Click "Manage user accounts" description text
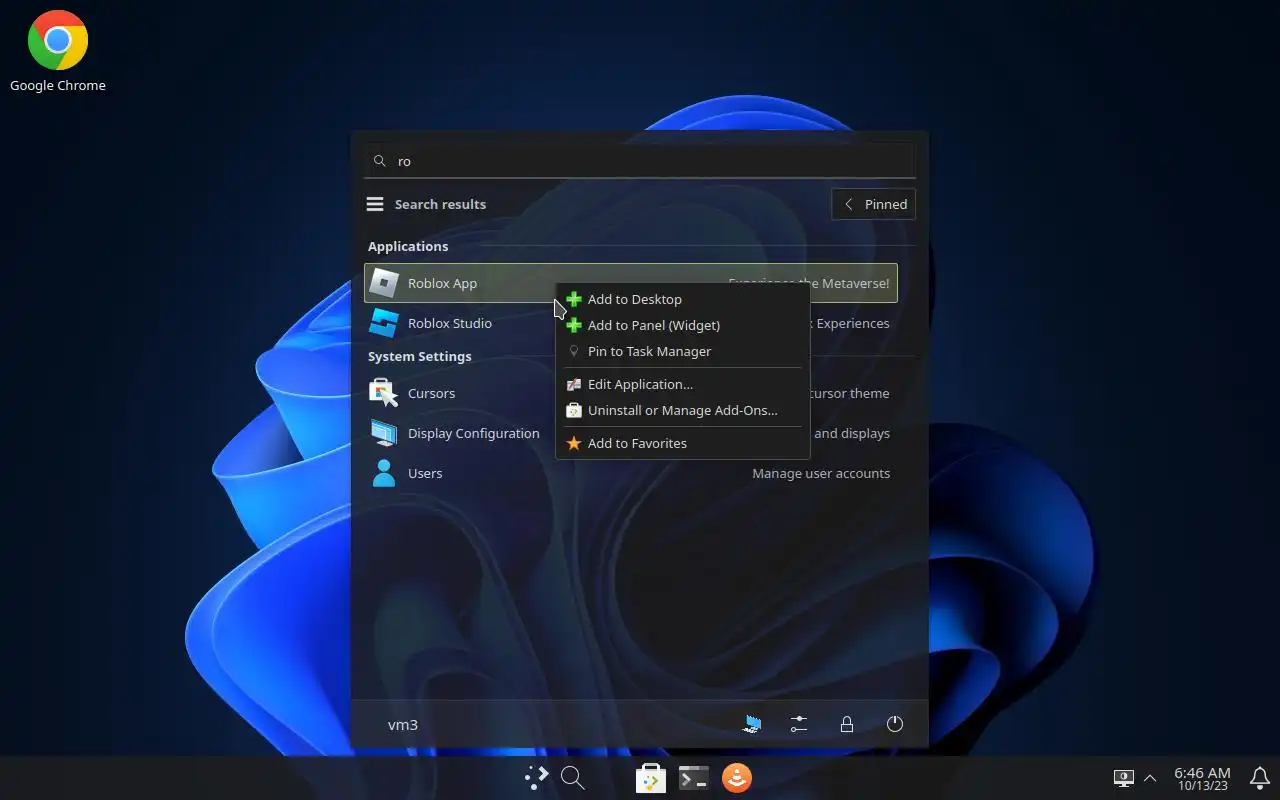 coord(821,473)
